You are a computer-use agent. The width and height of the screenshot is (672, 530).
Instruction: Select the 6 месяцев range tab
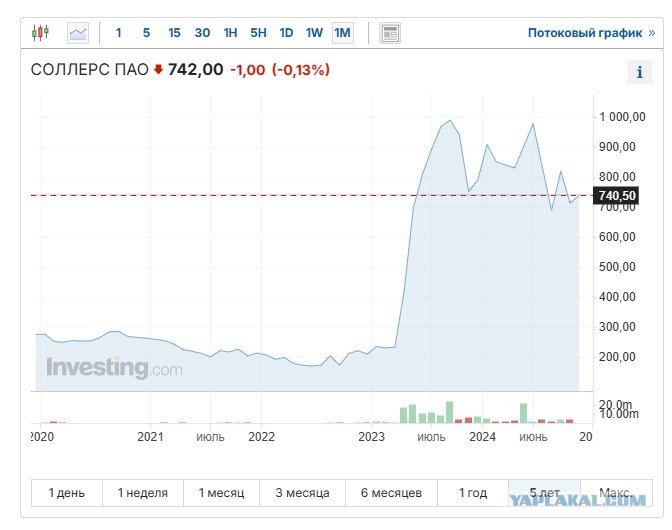pyautogui.click(x=391, y=493)
